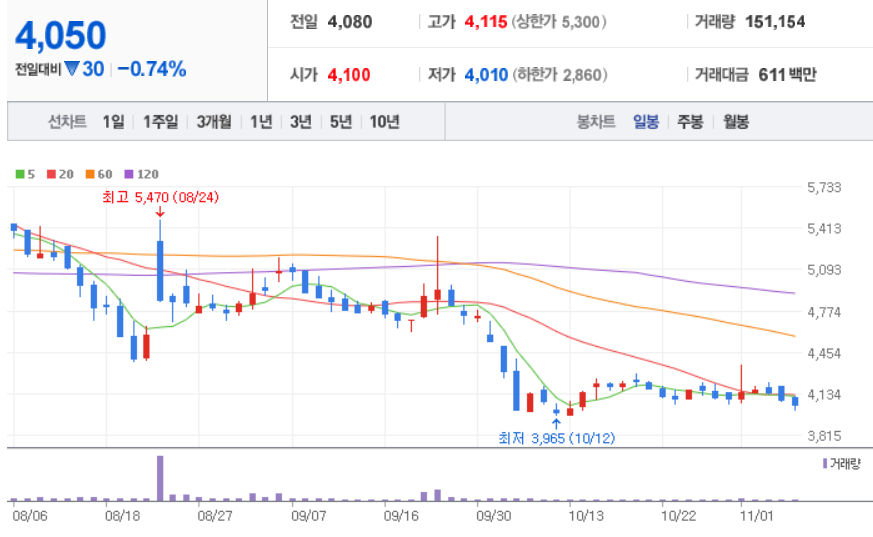This screenshot has width=873, height=537.
Task: Click the 4,134 price axis label
Action: (824, 395)
